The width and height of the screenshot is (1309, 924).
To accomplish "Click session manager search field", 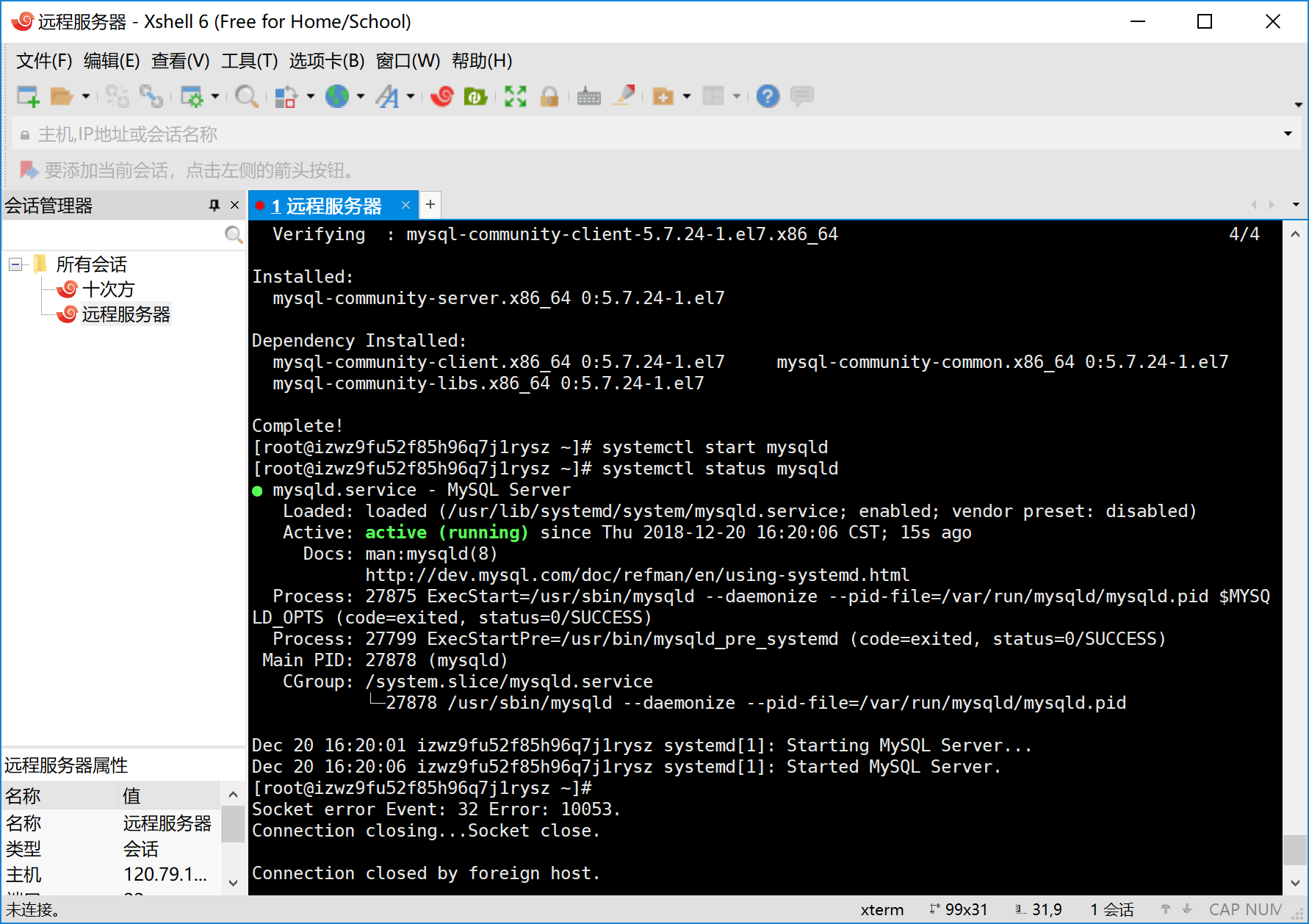I will point(113,235).
